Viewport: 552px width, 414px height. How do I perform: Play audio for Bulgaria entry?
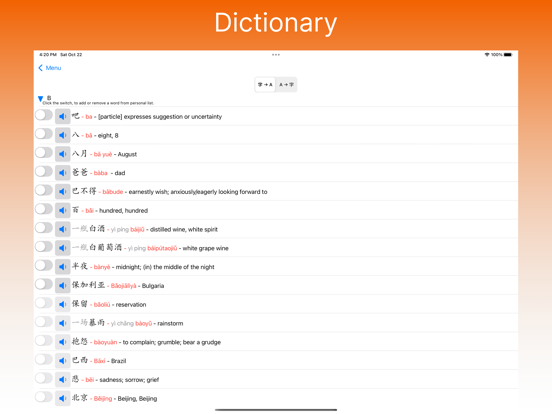(63, 286)
